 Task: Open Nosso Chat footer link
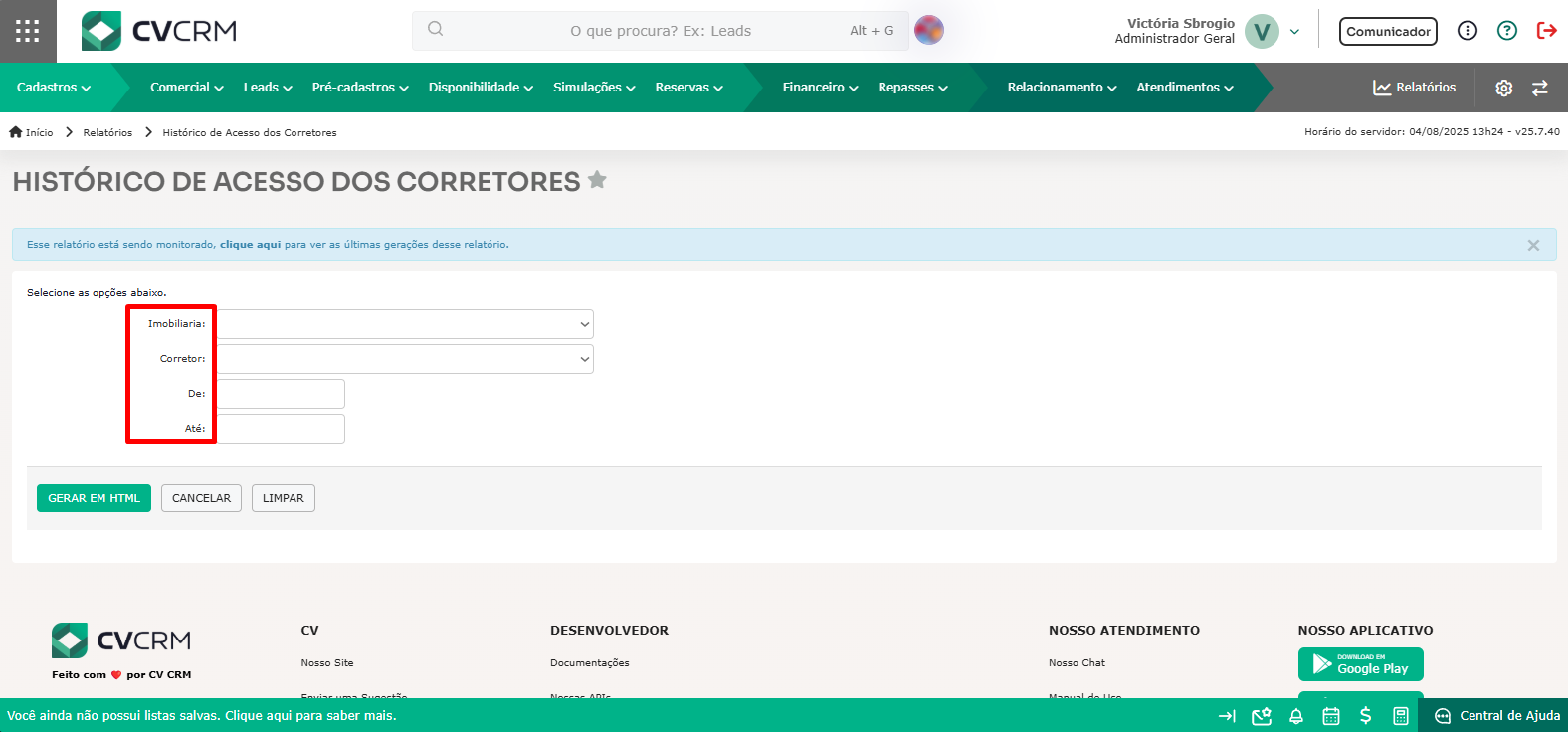point(1077,663)
